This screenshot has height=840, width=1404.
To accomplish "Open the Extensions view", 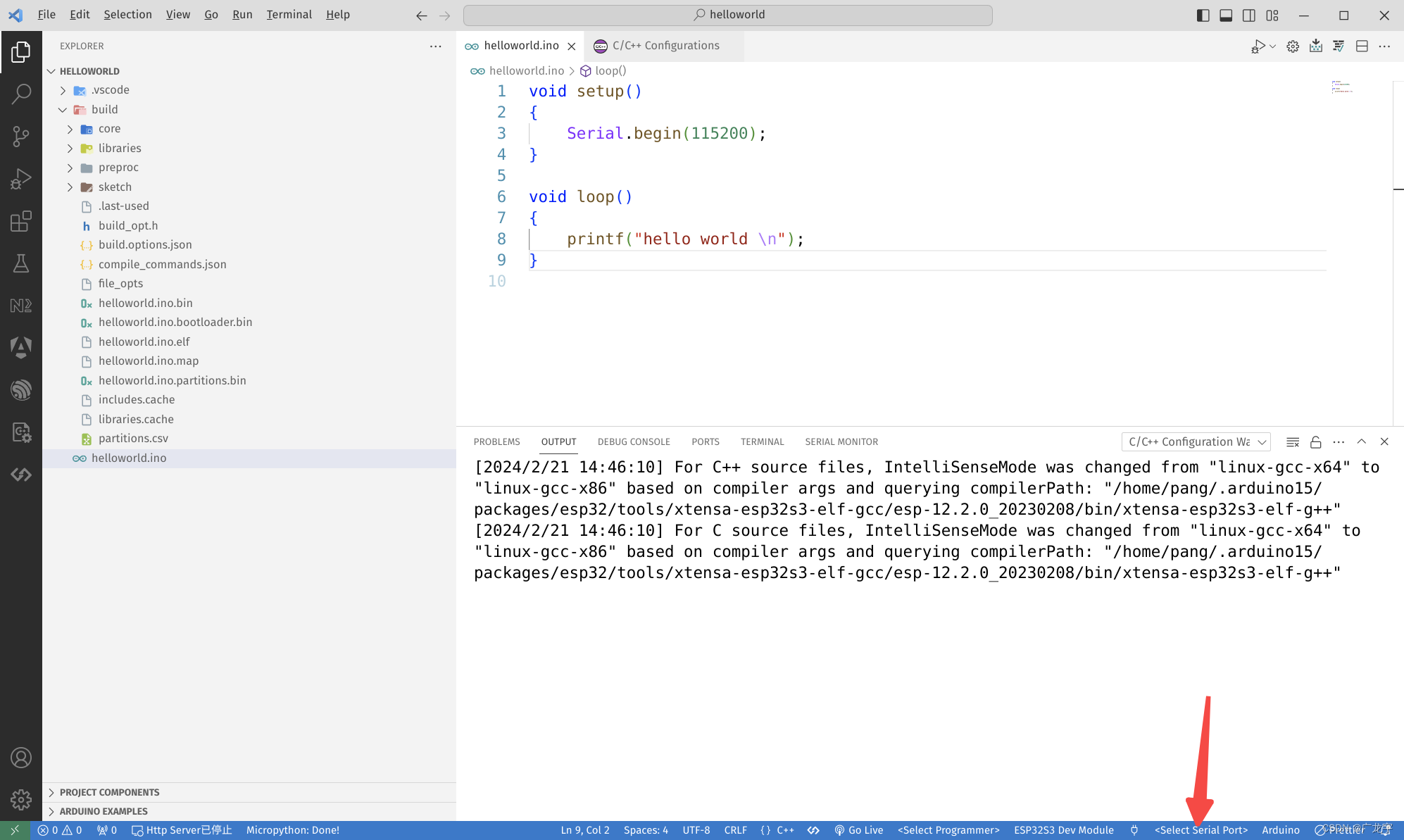I will [x=21, y=221].
